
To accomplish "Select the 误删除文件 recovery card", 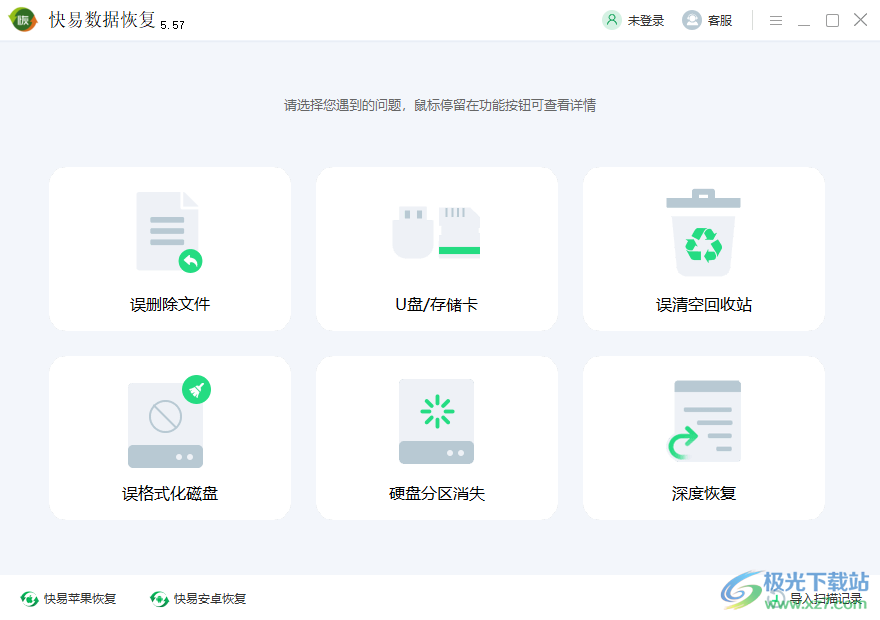I will pos(169,248).
